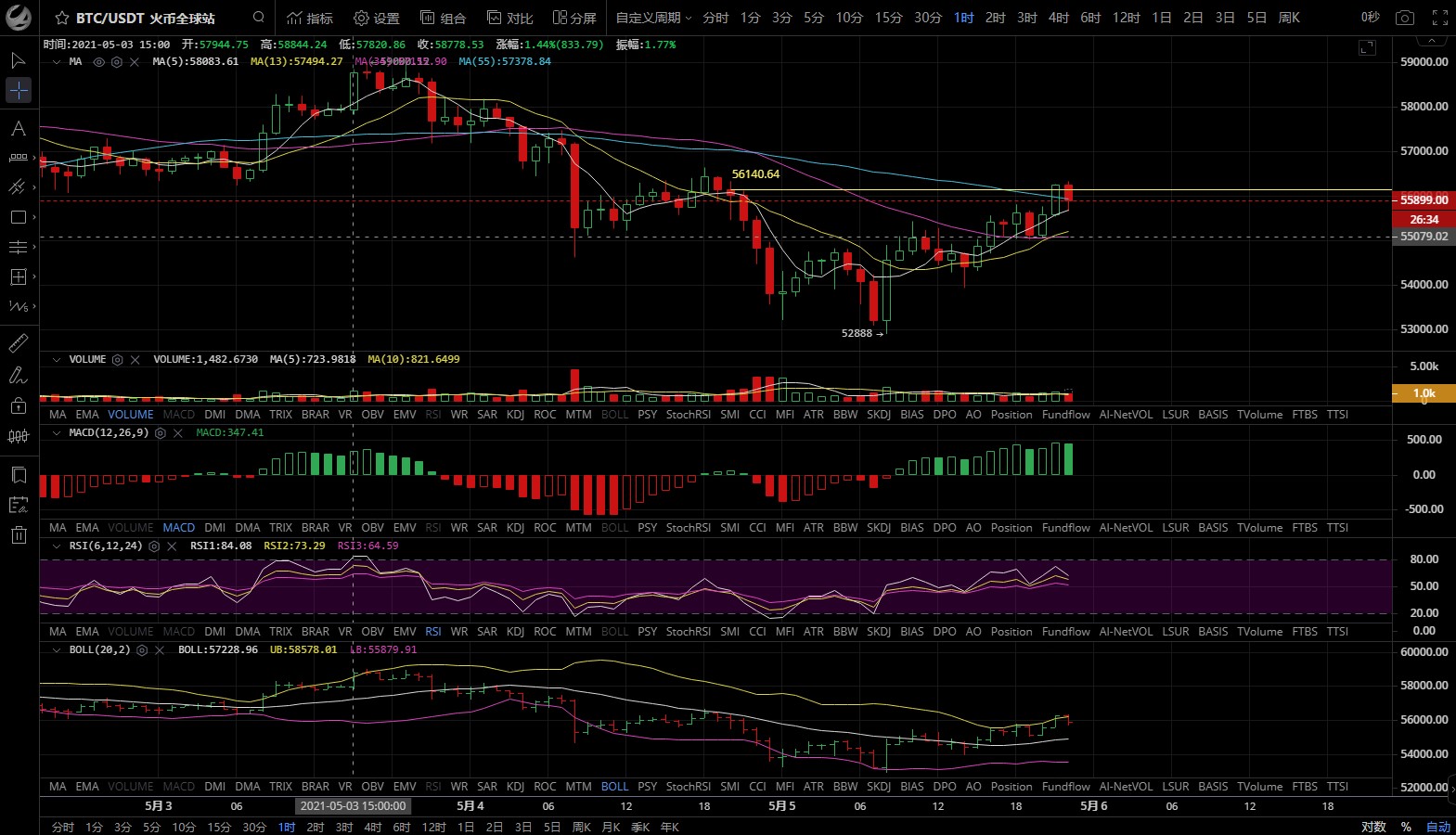Maximize the main price chart pane
The image size is (1456, 835).
pyautogui.click(x=1367, y=47)
